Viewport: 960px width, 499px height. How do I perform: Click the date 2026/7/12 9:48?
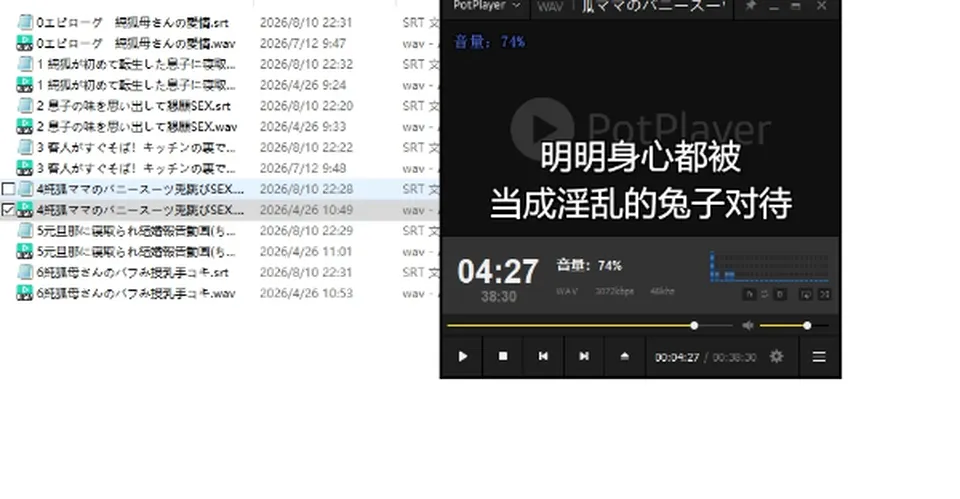(302, 168)
